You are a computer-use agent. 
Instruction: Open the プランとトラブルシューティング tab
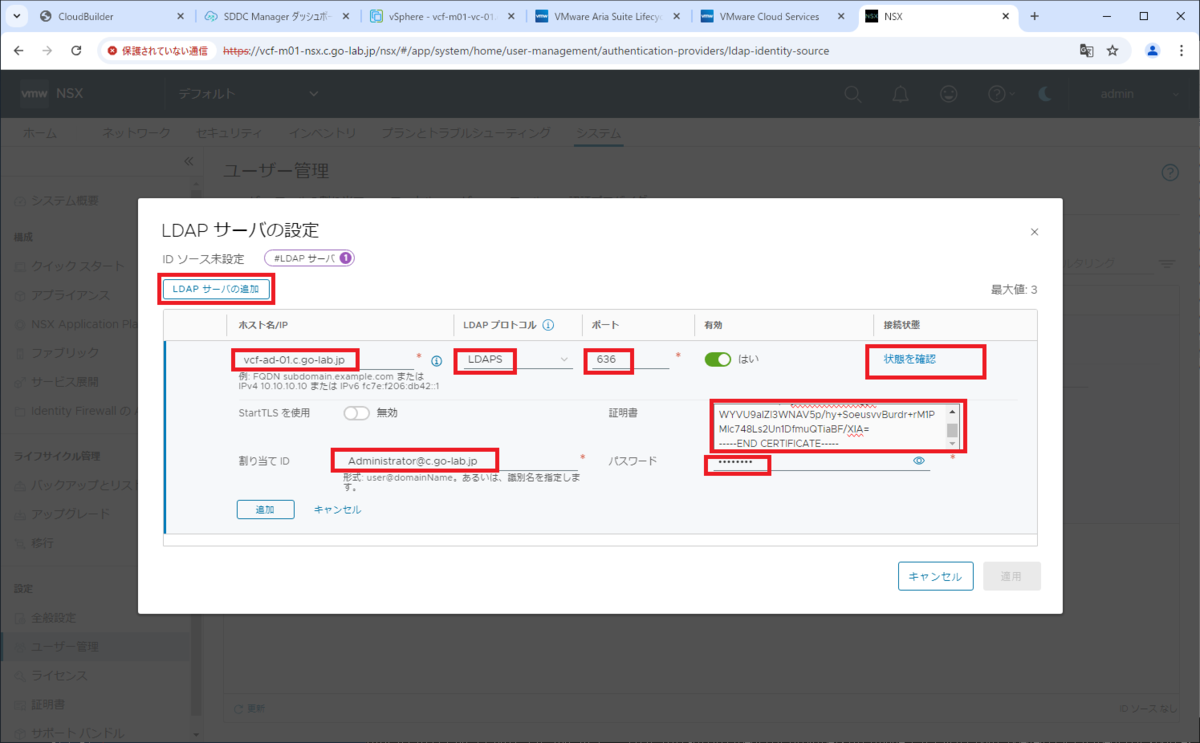point(466,133)
